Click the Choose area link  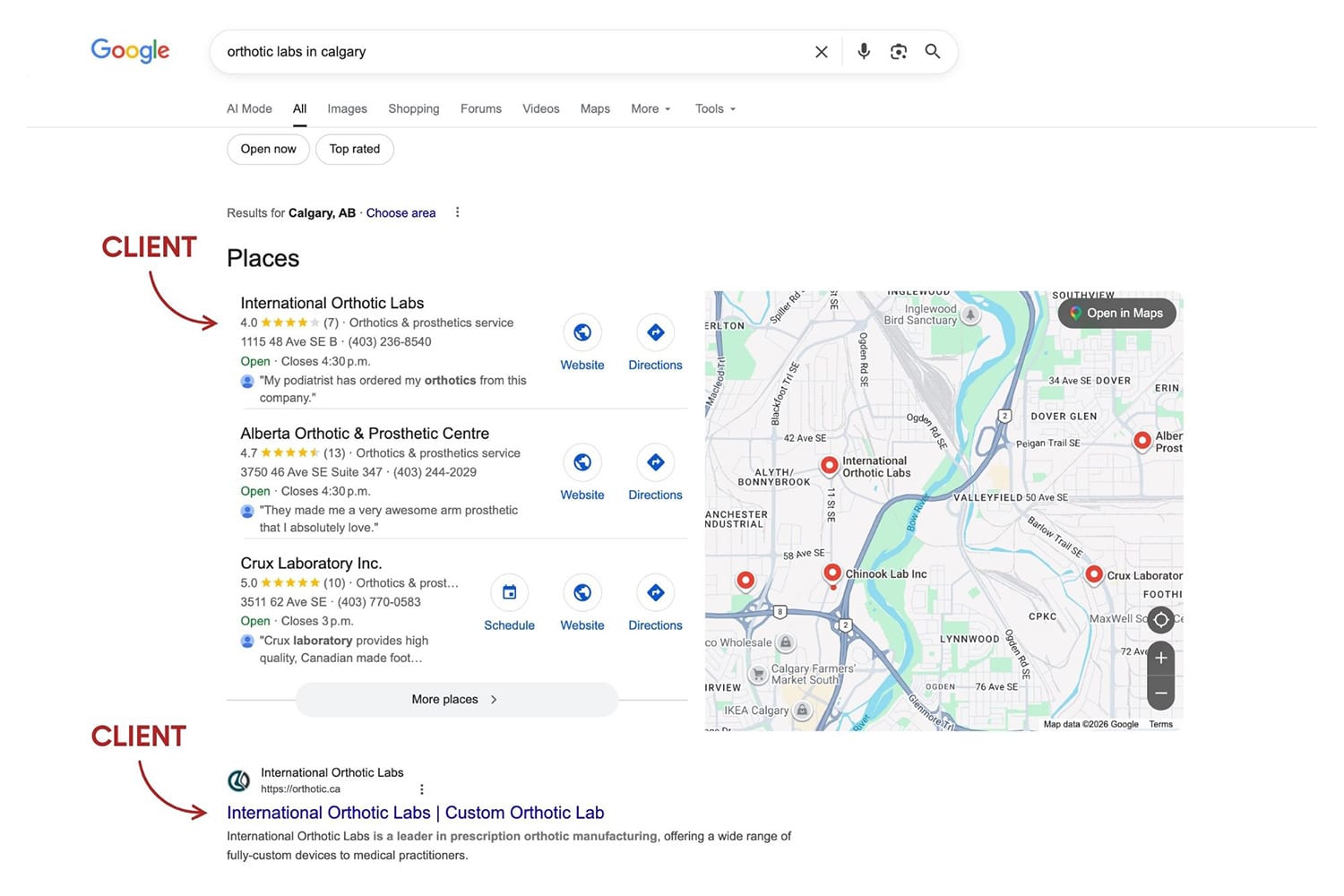click(x=401, y=212)
